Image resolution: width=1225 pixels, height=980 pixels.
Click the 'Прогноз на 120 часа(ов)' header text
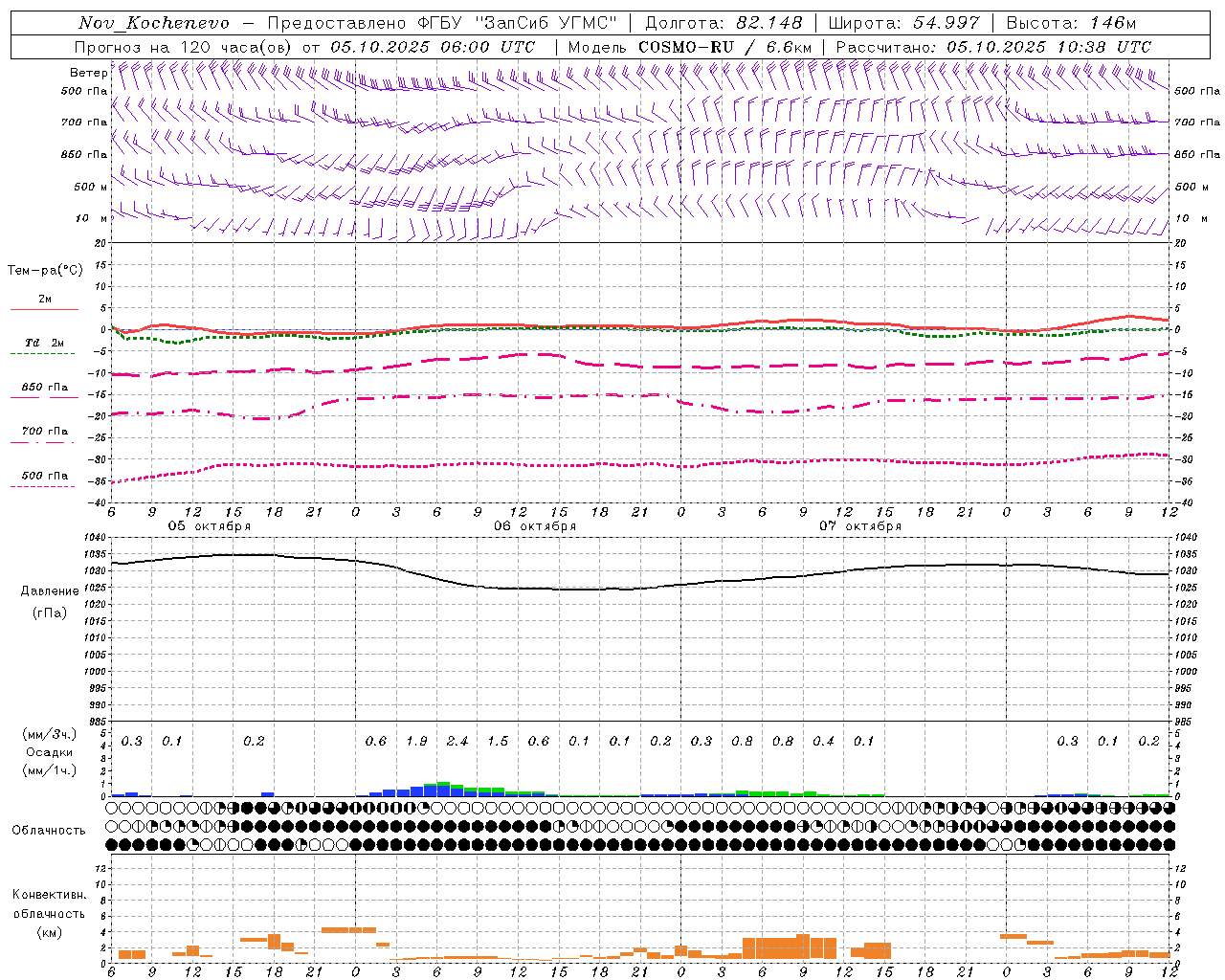tap(184, 47)
